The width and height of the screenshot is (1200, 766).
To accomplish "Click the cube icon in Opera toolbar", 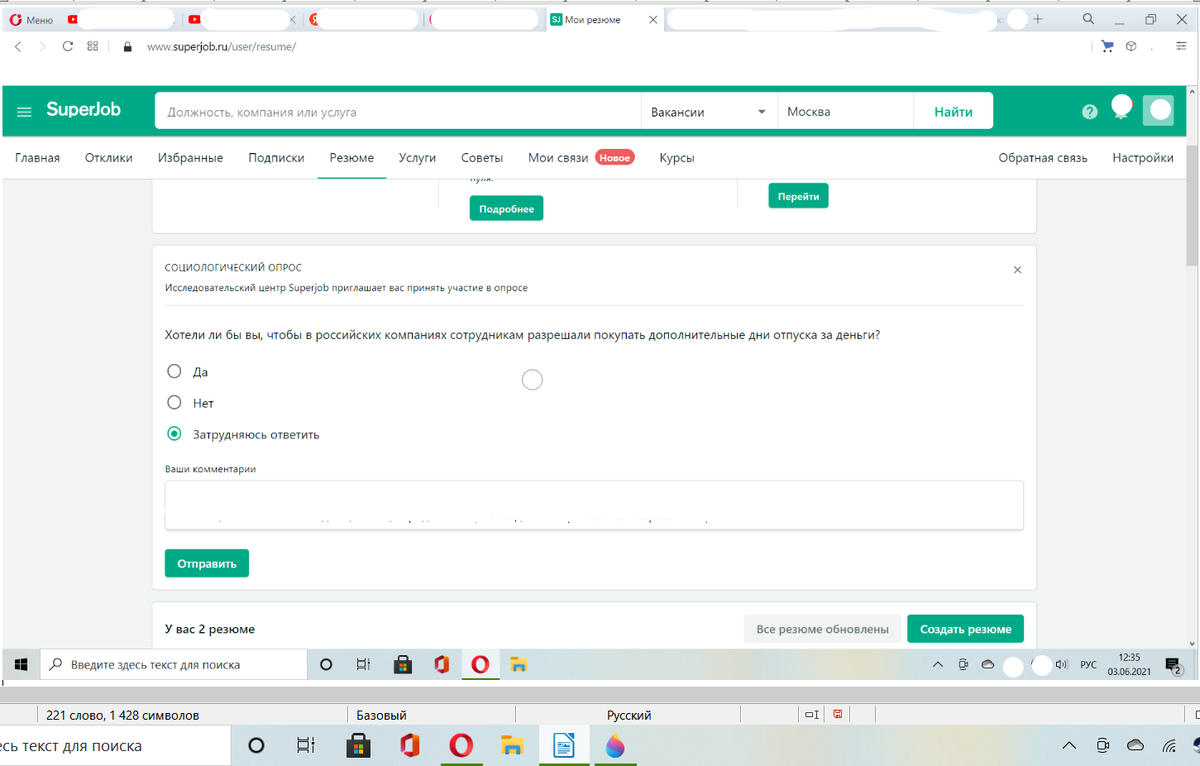I will pyautogui.click(x=1132, y=46).
